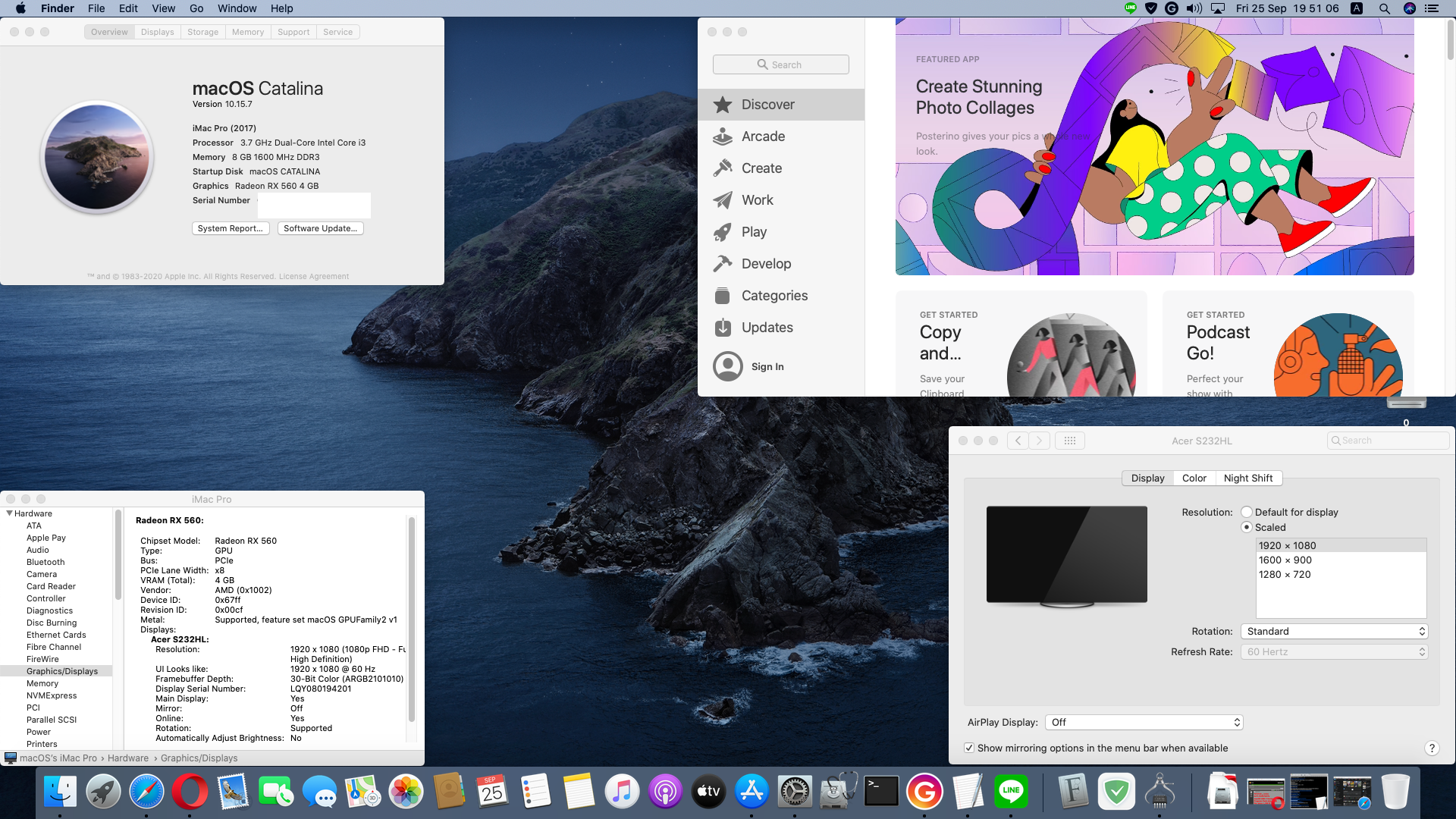Open Rotation dropdown set to Standard
The height and width of the screenshot is (819, 1456).
point(1334,632)
